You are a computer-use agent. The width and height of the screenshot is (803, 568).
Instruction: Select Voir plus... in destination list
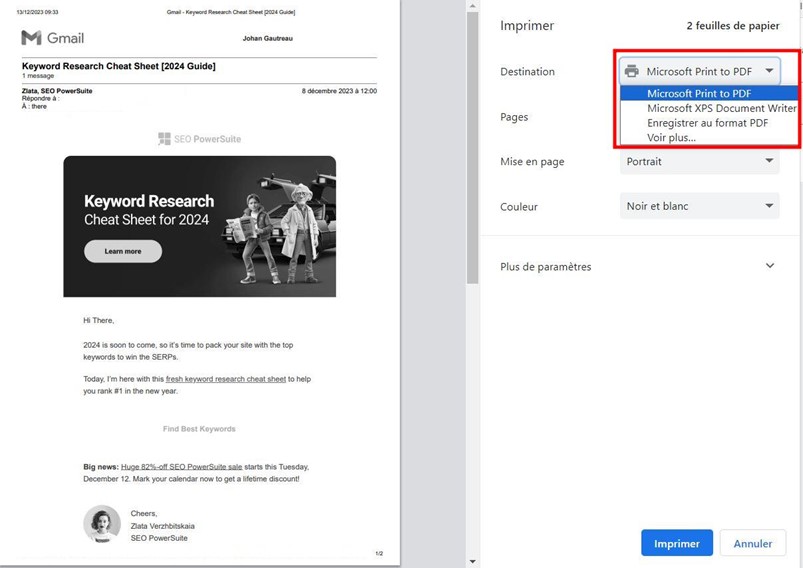[709, 138]
